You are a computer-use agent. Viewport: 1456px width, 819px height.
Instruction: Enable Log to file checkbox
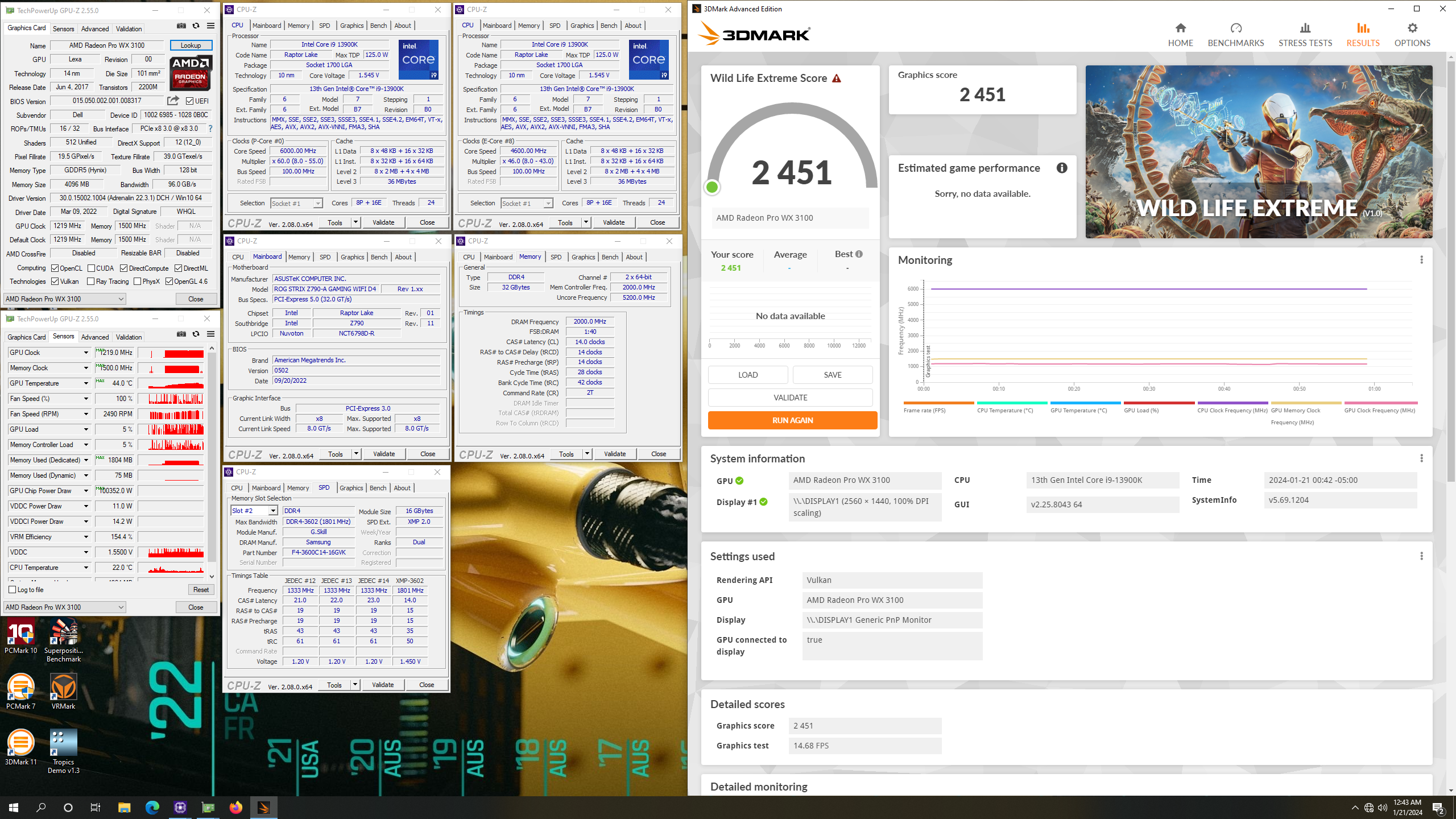(13, 590)
